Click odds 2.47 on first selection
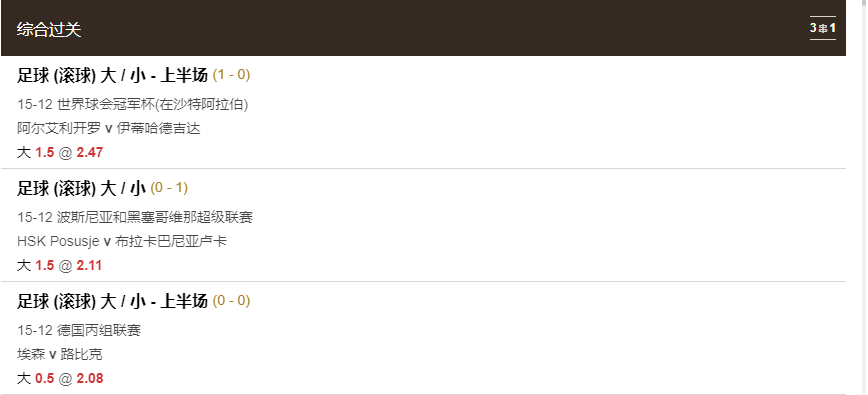The width and height of the screenshot is (868, 395). point(90,152)
